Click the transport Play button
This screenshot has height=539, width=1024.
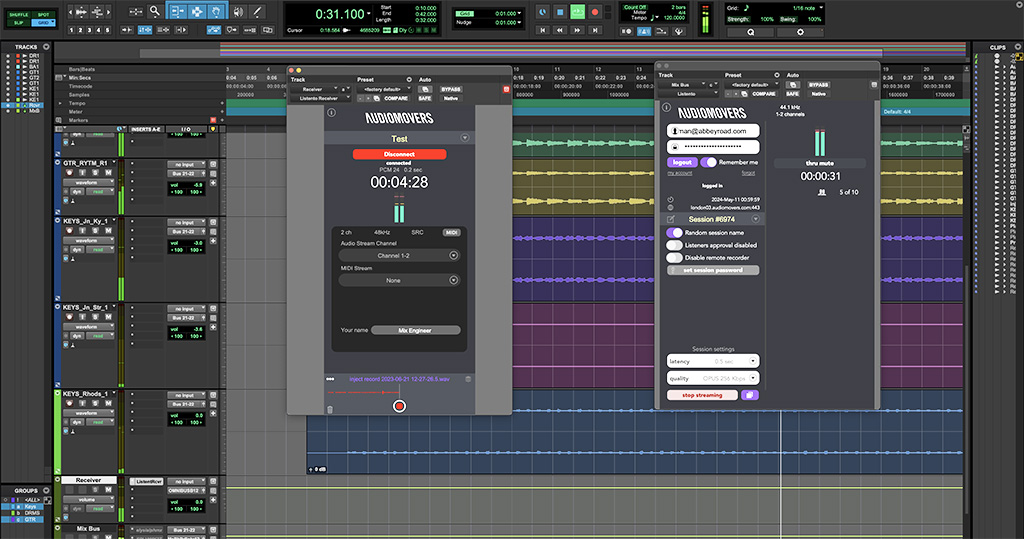(x=577, y=12)
